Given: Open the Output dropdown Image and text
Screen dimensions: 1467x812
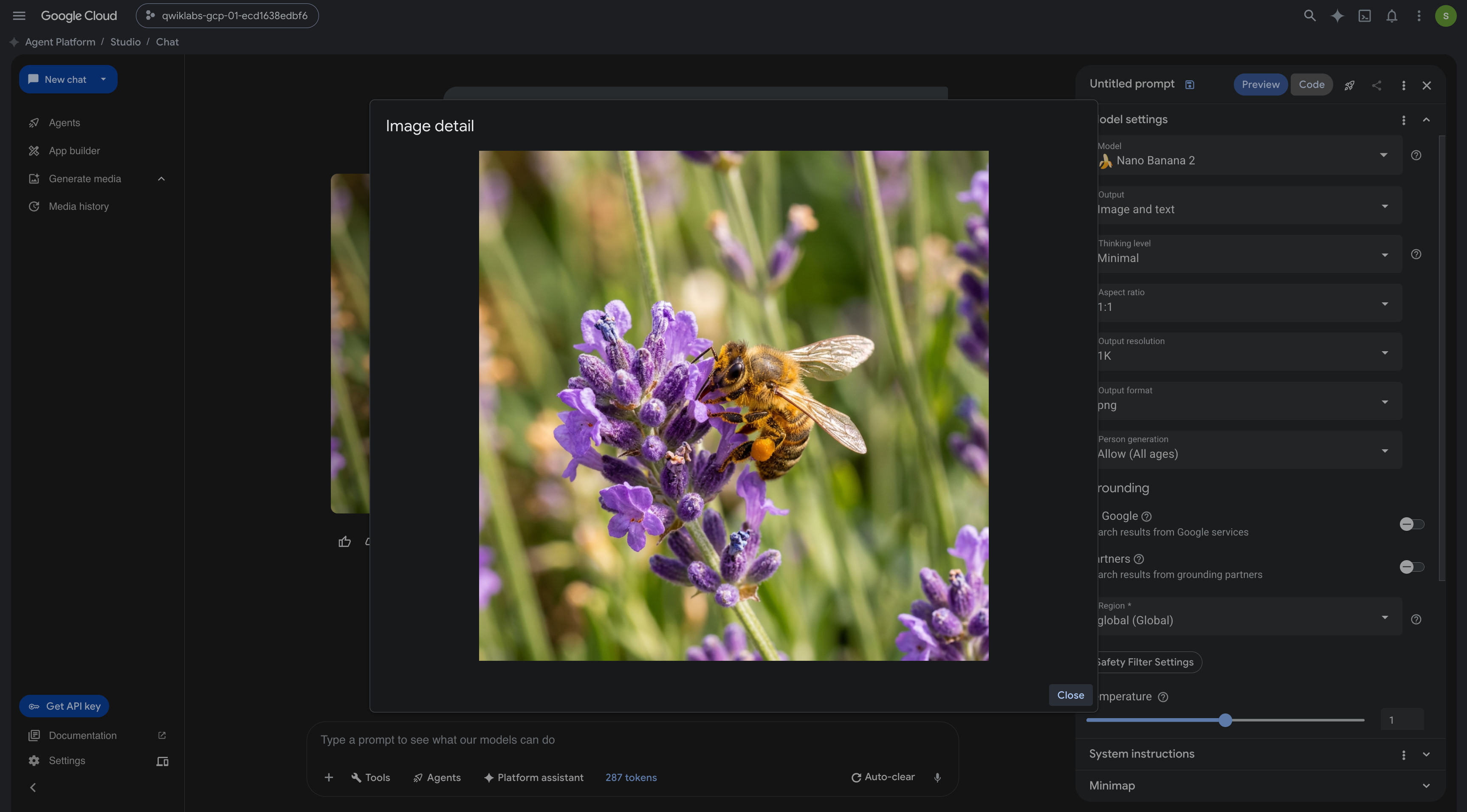Looking at the screenshot, I should coord(1250,204).
